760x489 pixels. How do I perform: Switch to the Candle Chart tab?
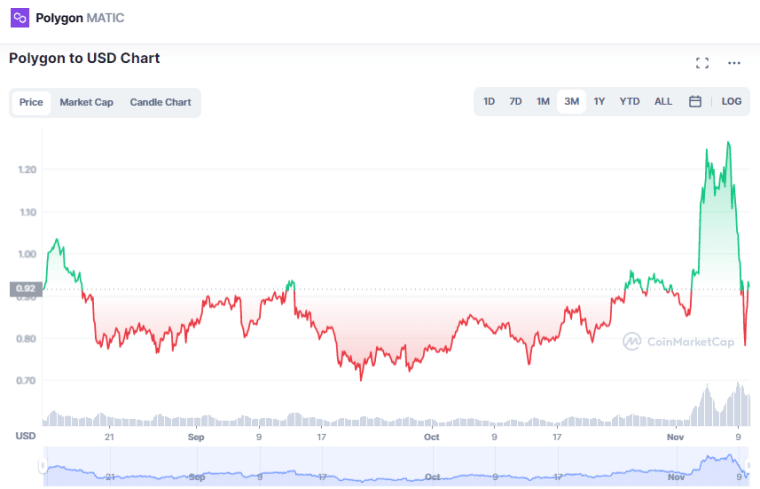click(160, 102)
